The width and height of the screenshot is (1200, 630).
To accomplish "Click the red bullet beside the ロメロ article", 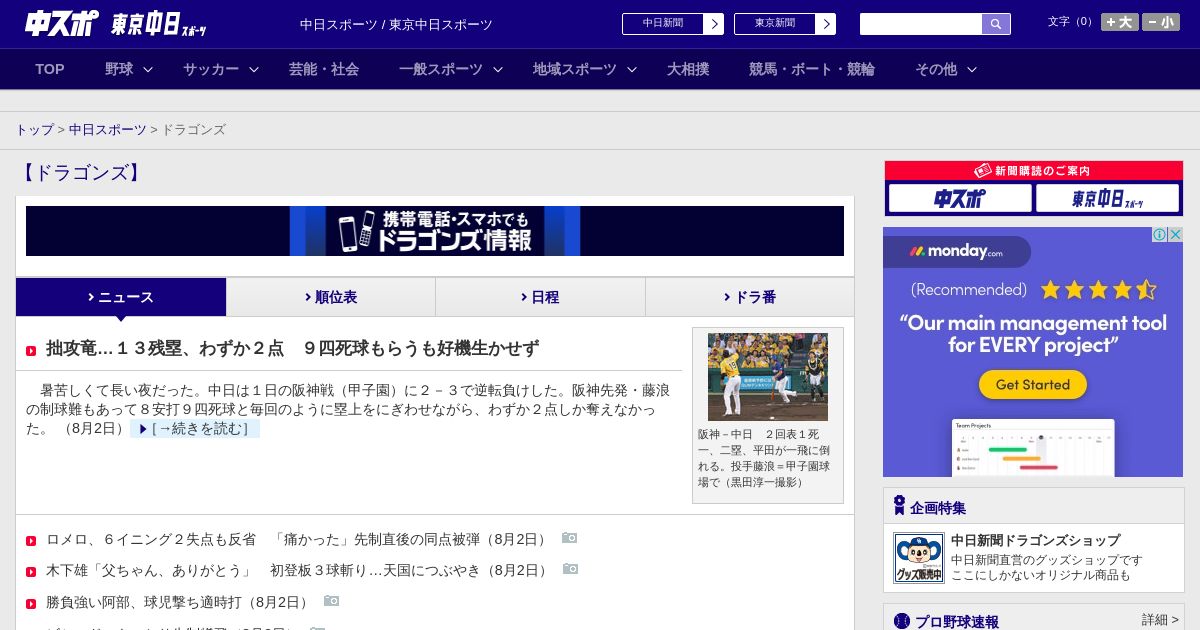I will [x=31, y=541].
